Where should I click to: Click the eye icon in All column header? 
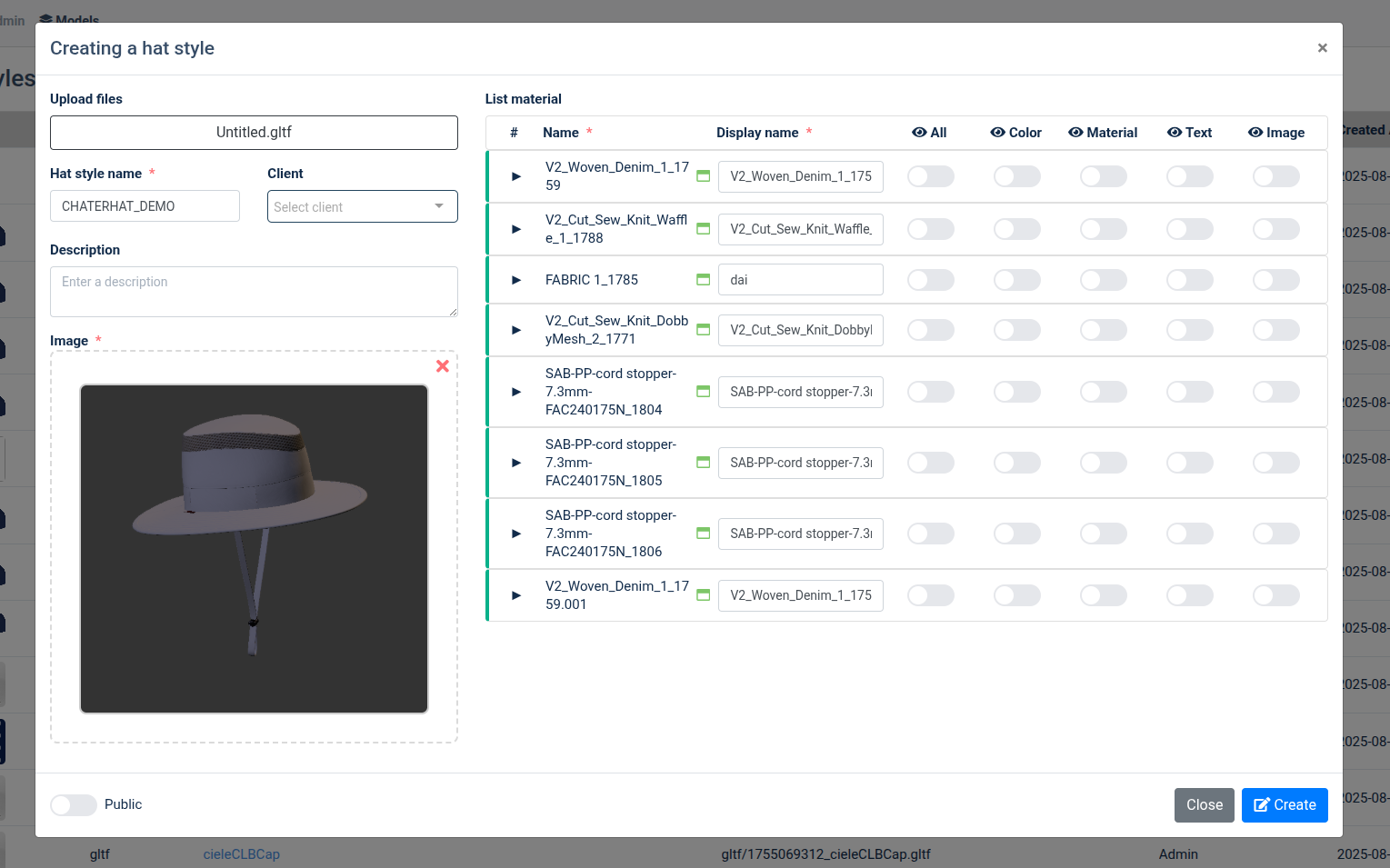tap(919, 133)
